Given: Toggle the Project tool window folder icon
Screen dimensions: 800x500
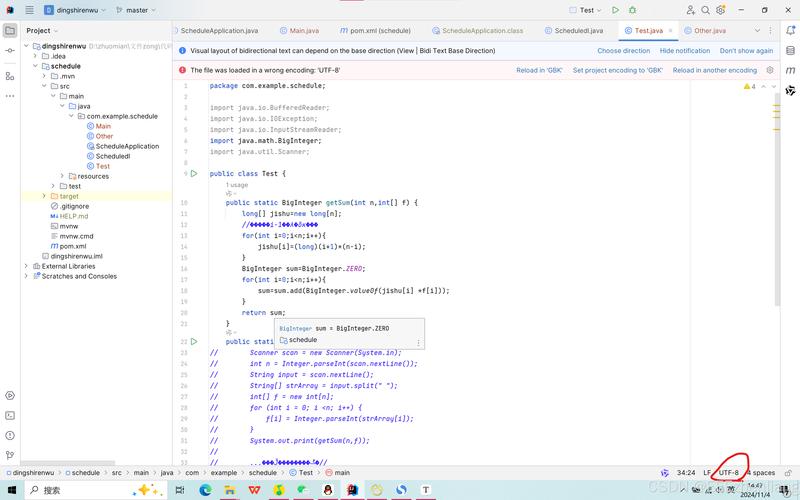Looking at the screenshot, I should (x=10, y=31).
